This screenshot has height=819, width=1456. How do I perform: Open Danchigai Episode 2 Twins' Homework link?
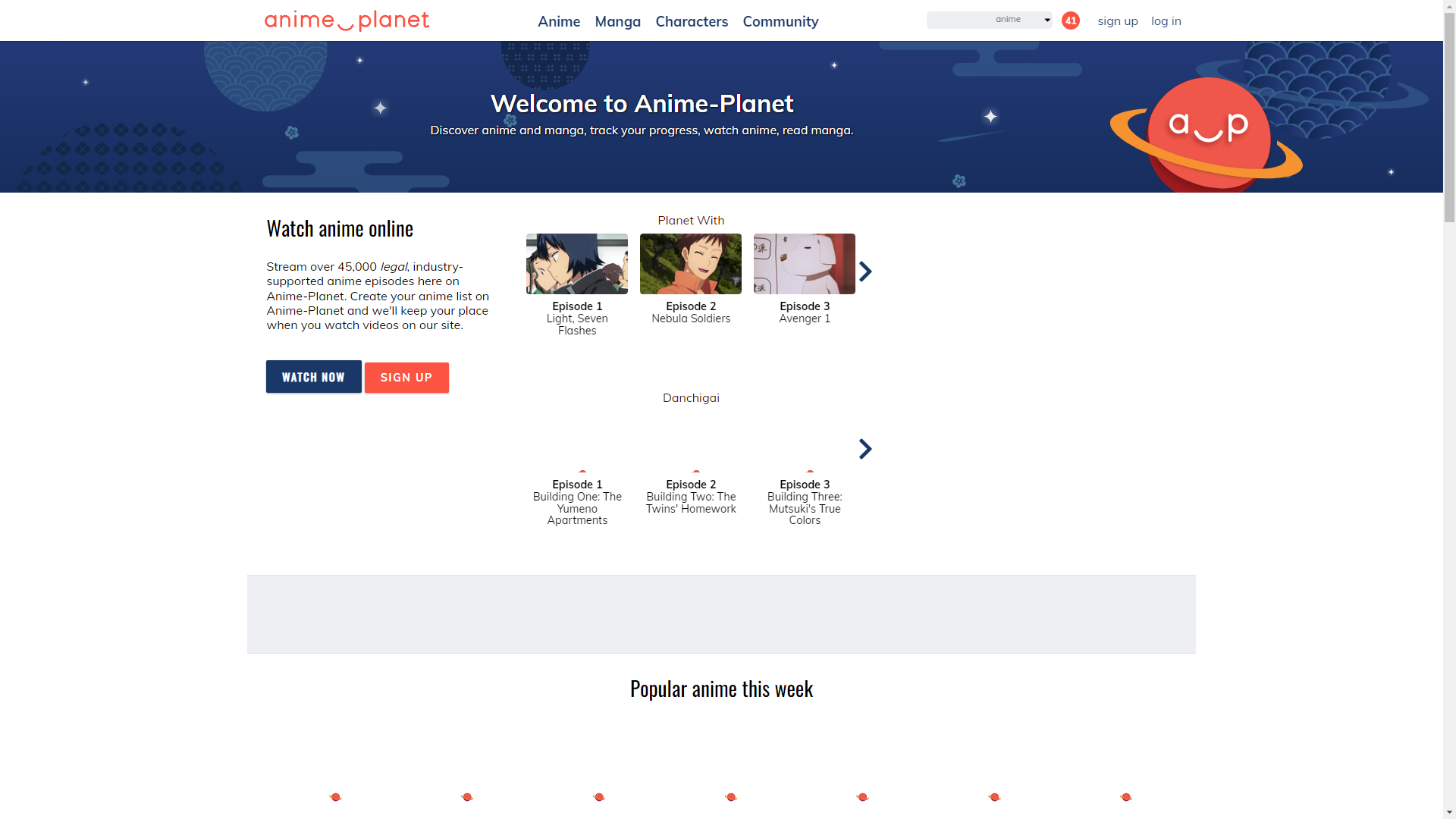[x=691, y=497]
